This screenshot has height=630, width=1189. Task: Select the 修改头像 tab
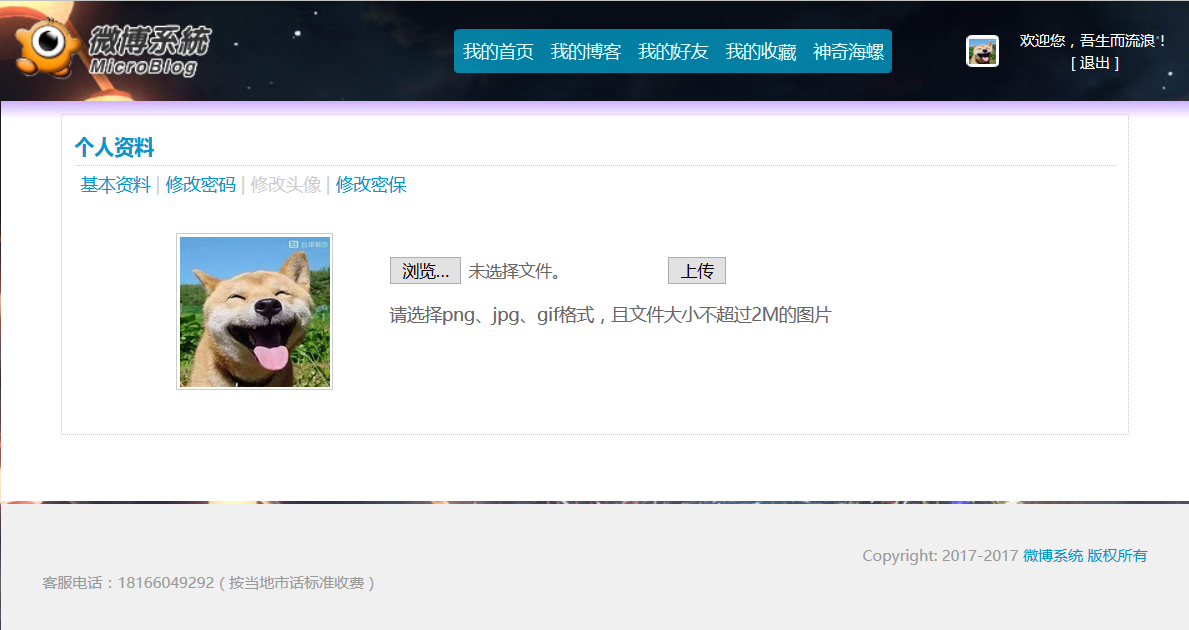pyautogui.click(x=286, y=185)
